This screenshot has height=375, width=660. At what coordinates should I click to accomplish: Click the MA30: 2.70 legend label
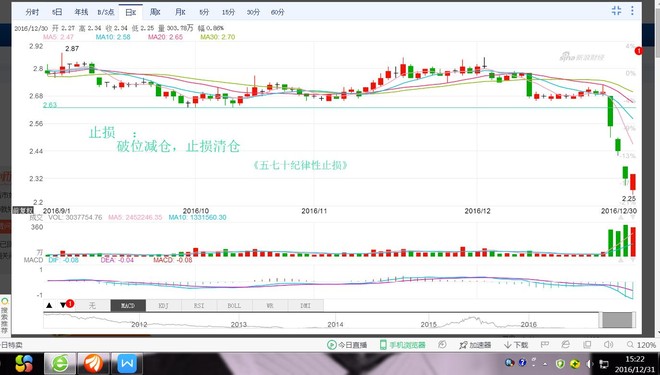click(218, 37)
